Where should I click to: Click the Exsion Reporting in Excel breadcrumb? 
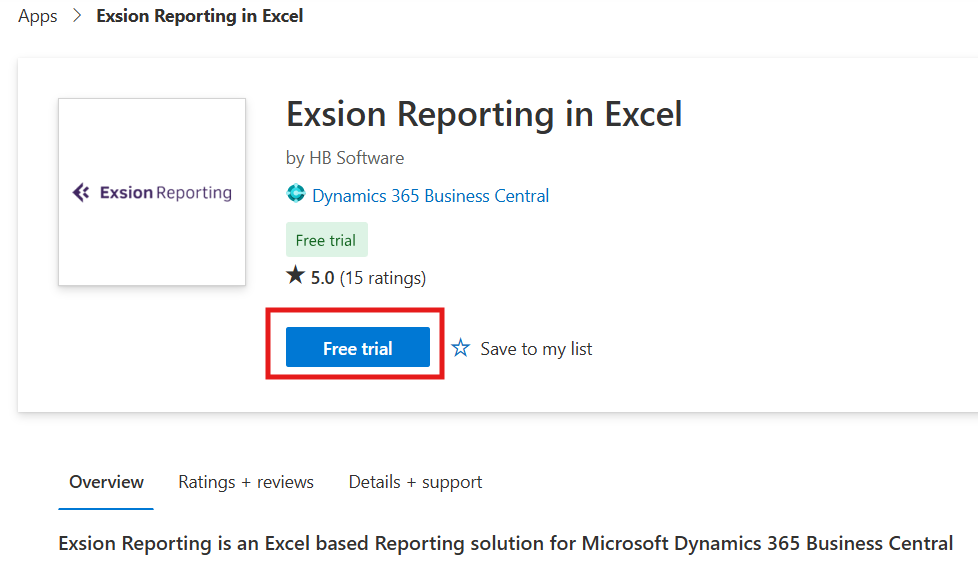coord(200,16)
